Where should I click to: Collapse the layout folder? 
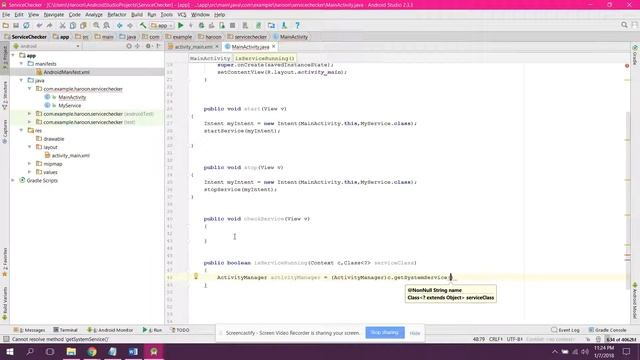tap(29, 147)
